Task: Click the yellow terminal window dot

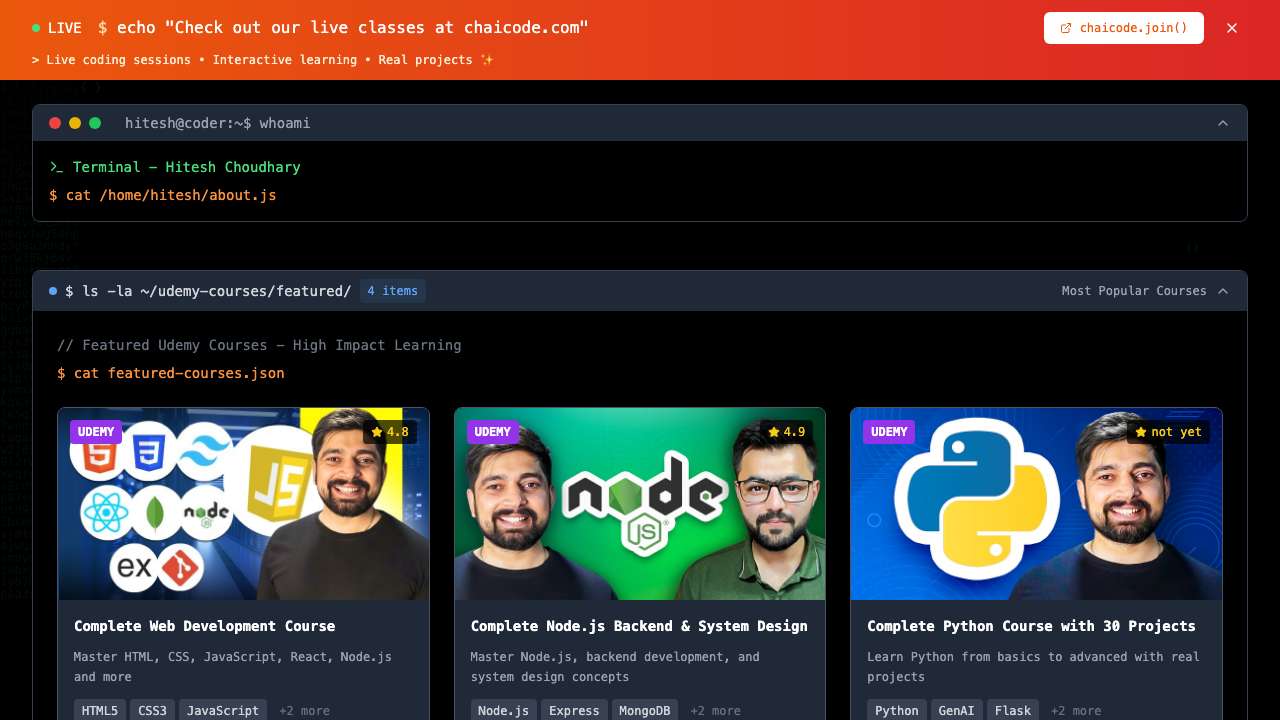Action: tap(75, 123)
